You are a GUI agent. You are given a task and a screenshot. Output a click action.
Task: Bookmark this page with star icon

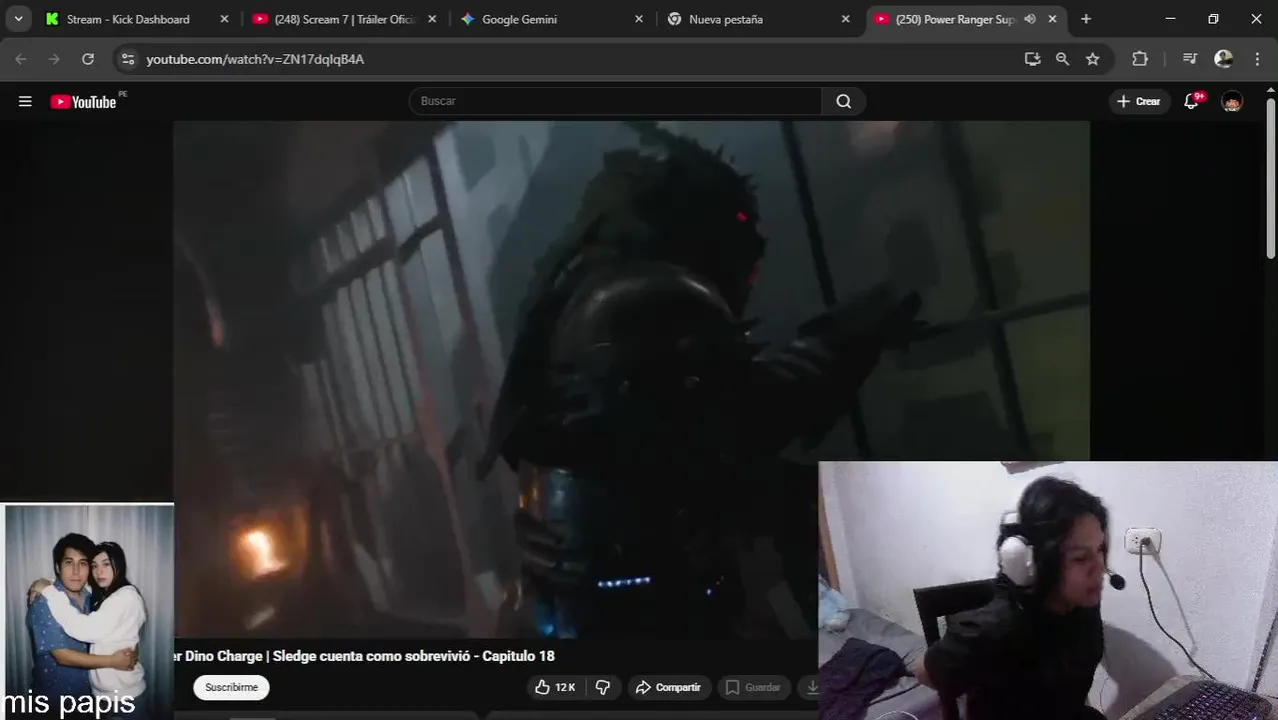[1093, 59]
